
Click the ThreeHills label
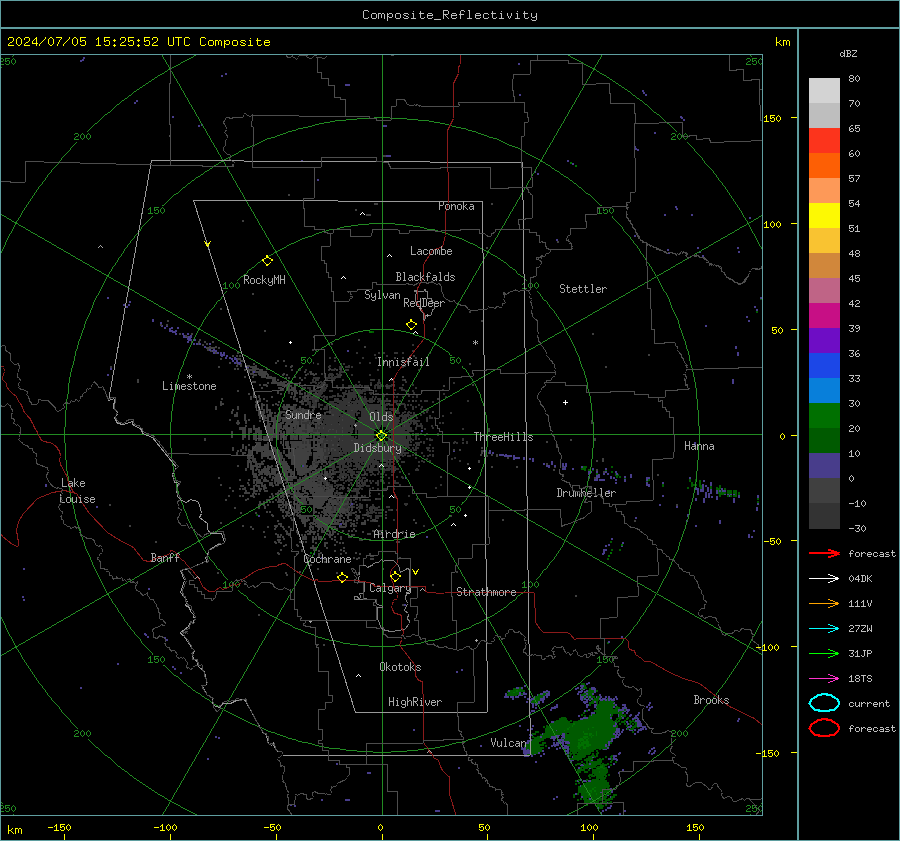[503, 437]
